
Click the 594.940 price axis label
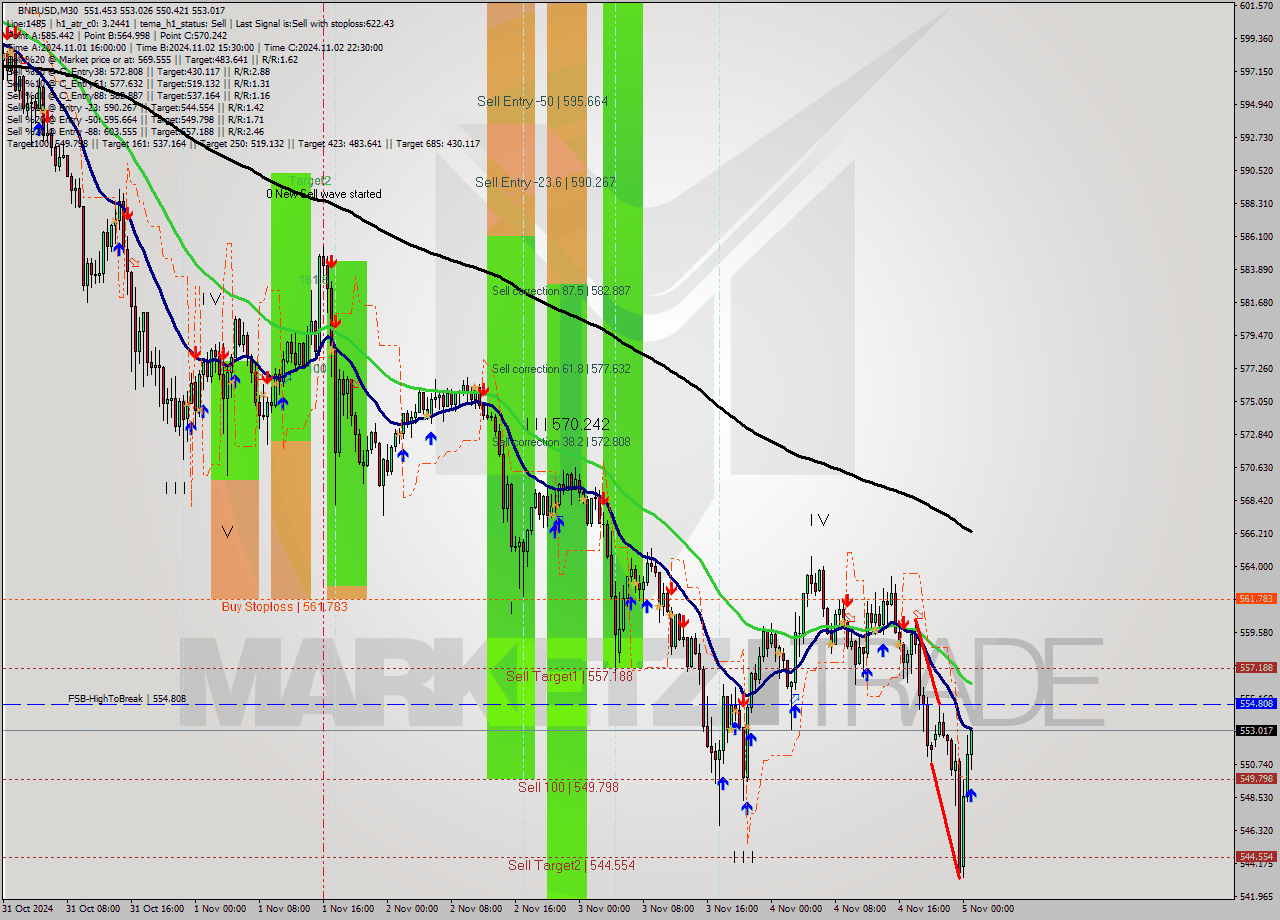coord(1255,104)
